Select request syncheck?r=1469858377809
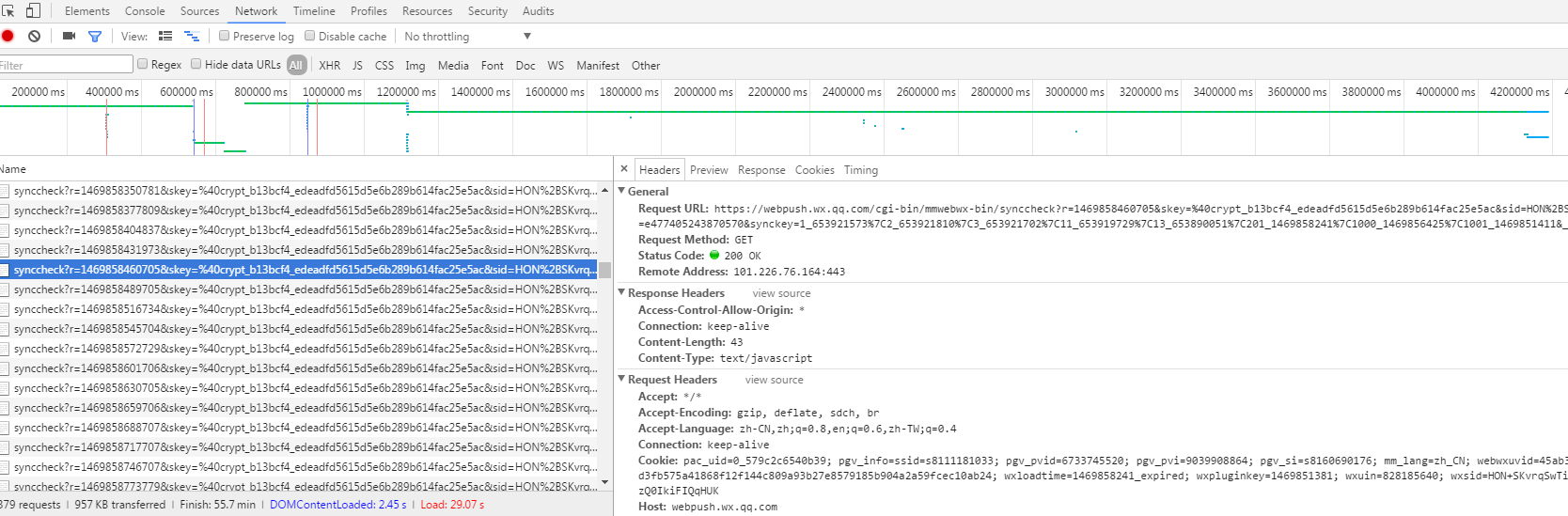 click(x=299, y=210)
